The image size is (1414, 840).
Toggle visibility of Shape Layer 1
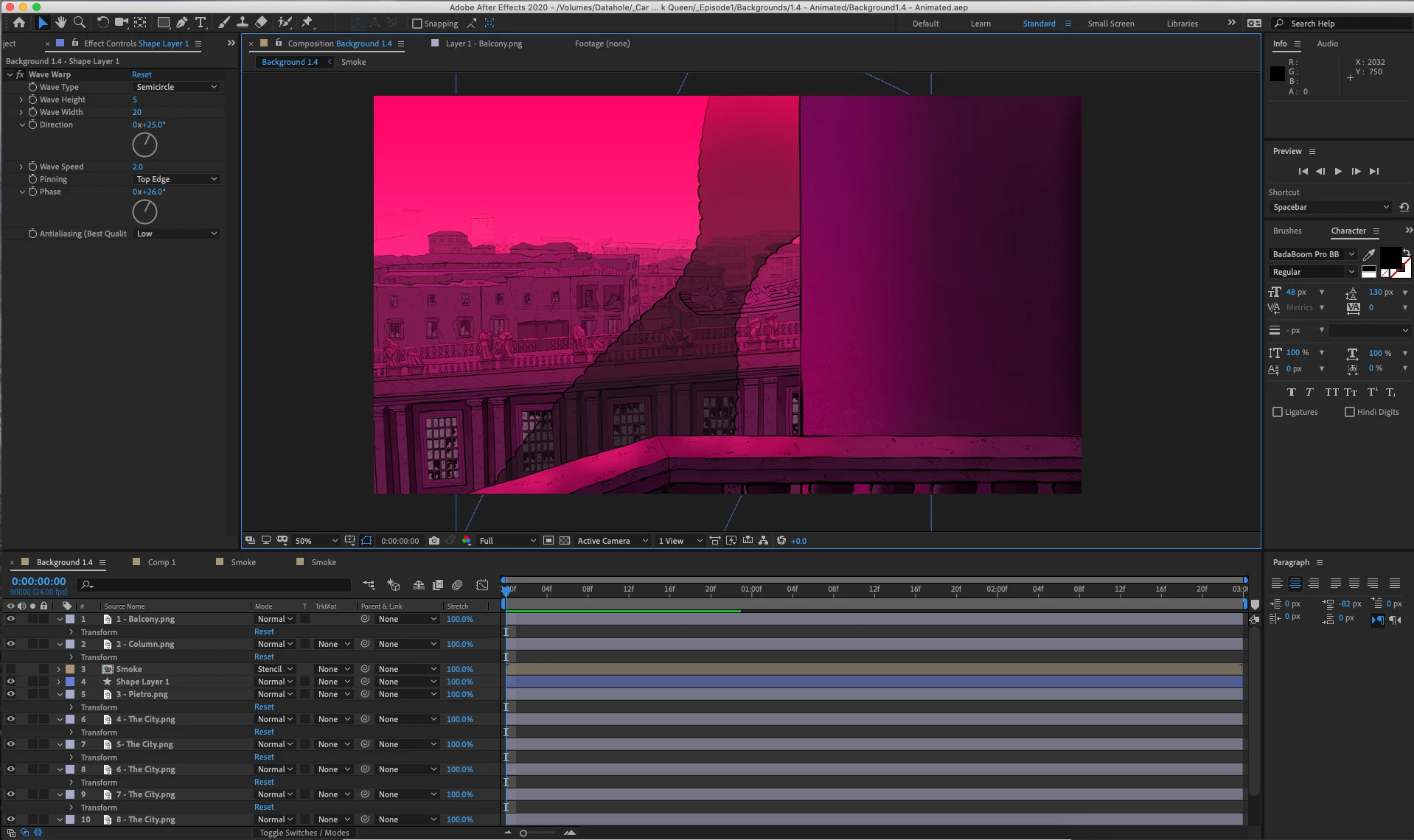[10, 682]
